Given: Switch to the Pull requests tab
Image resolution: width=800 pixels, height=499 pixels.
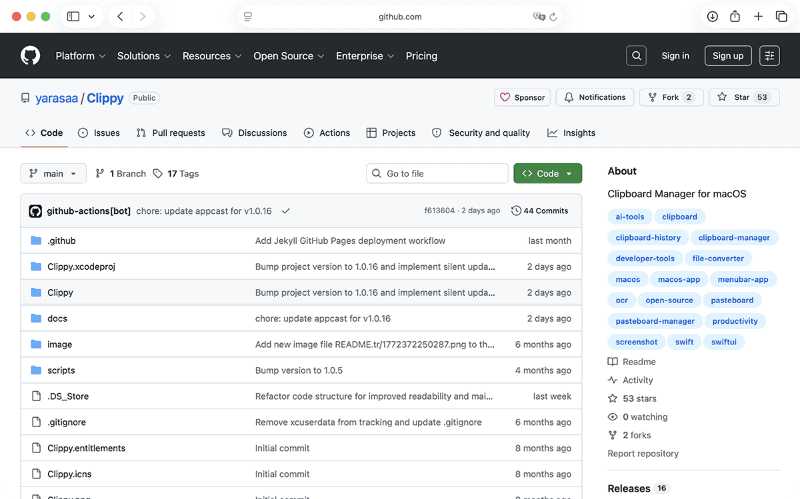Looking at the screenshot, I should (170, 133).
